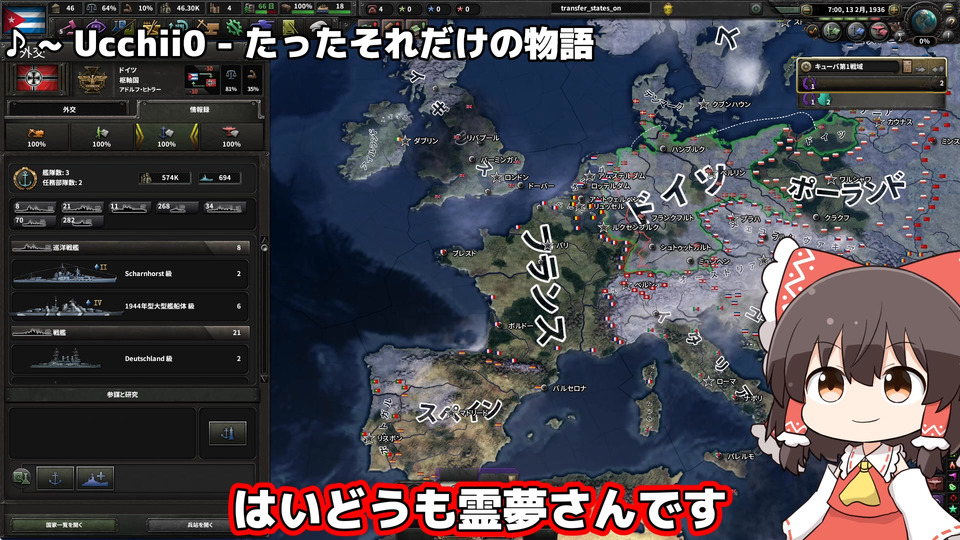Click the Germany flag in diplomacy panel
Screen dimensions: 960x540
click(x=37, y=80)
